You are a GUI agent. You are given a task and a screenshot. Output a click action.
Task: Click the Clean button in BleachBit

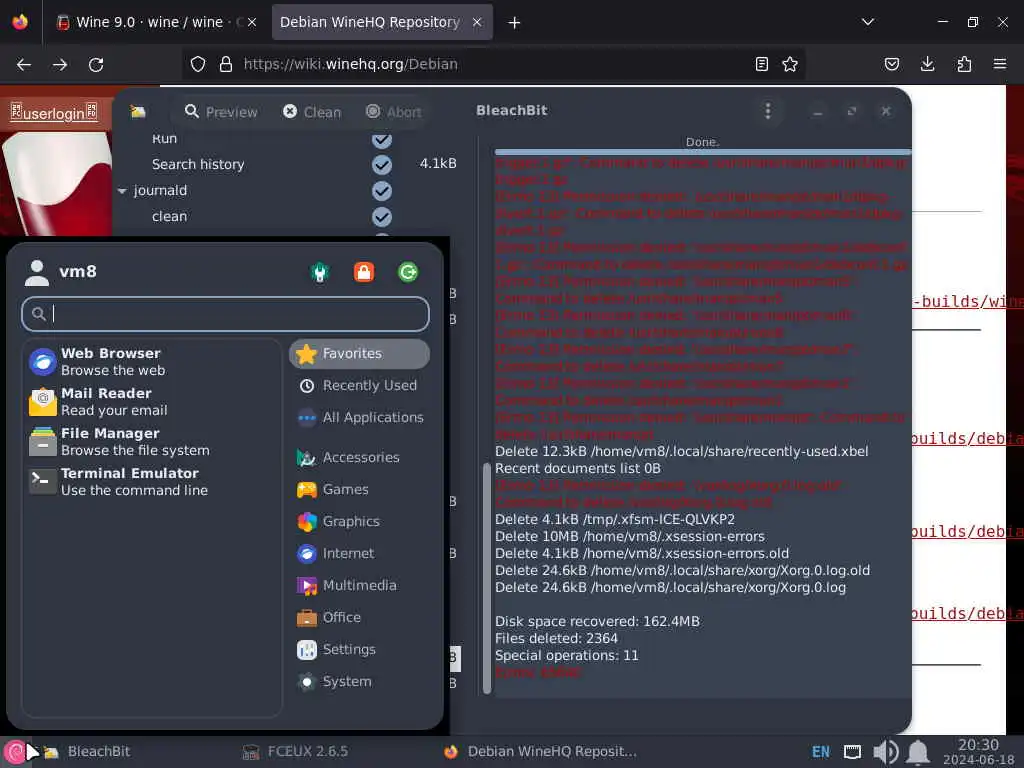click(312, 112)
